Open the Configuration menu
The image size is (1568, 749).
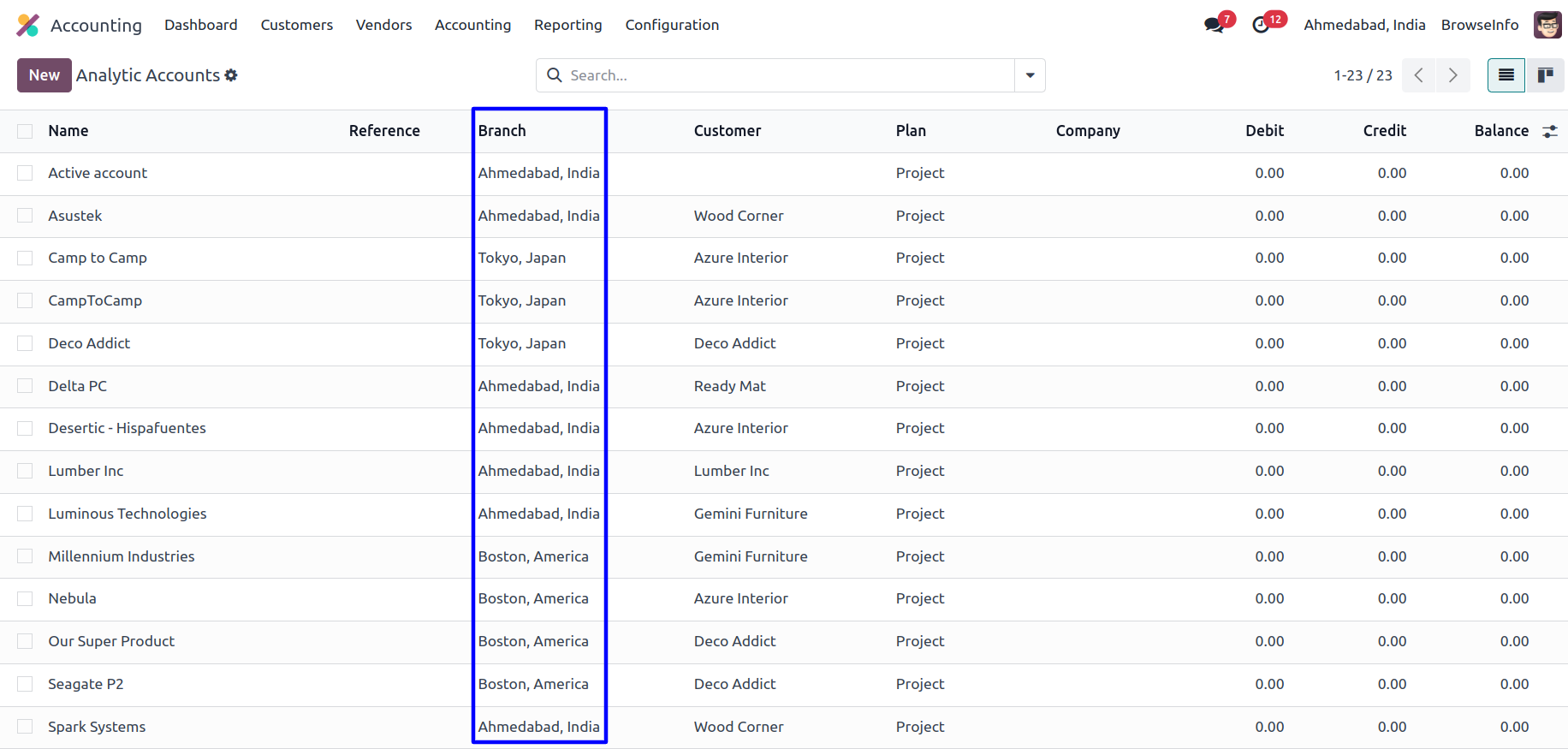(672, 25)
